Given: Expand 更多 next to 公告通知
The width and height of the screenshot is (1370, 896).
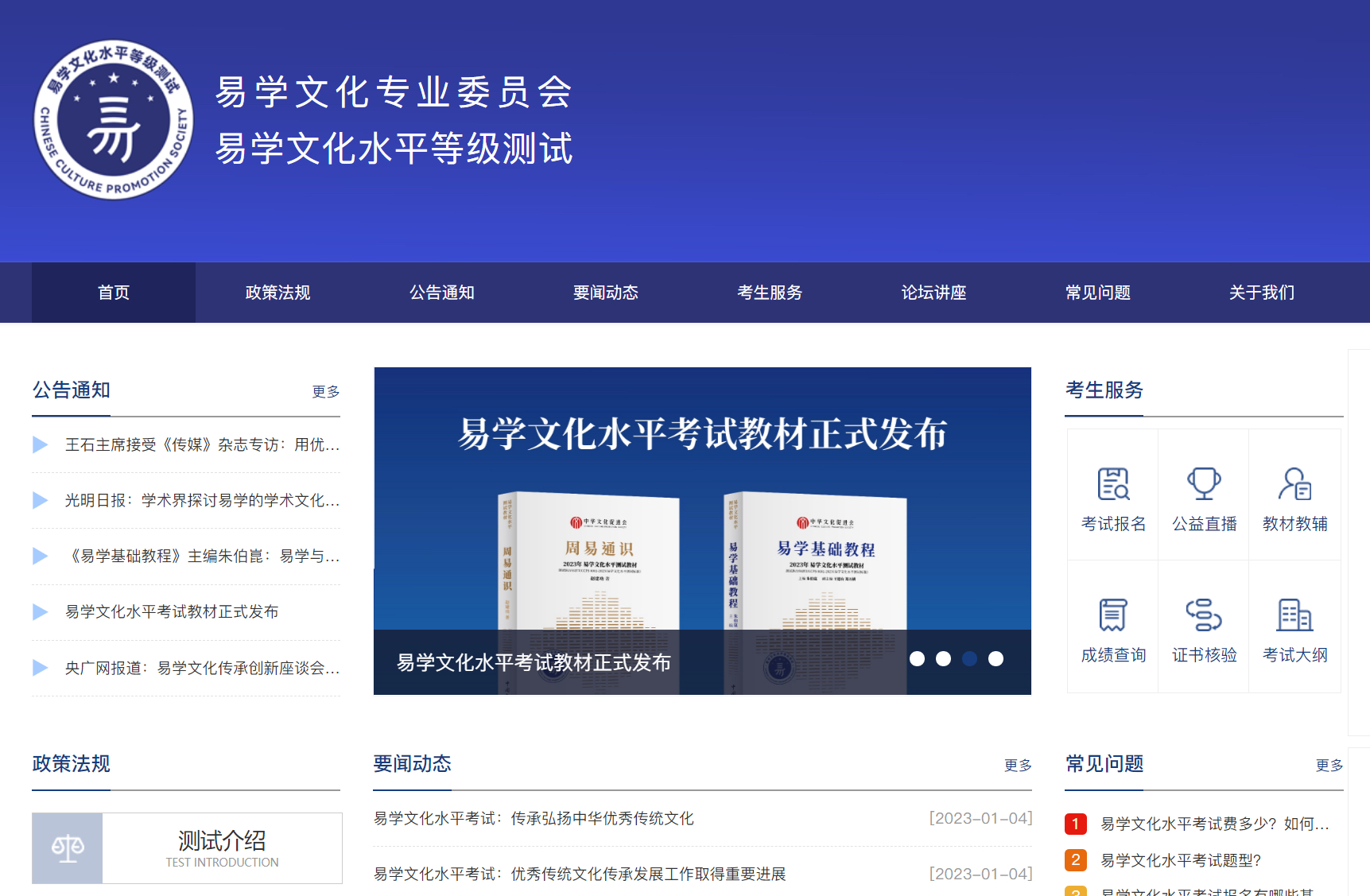Looking at the screenshot, I should (x=325, y=391).
